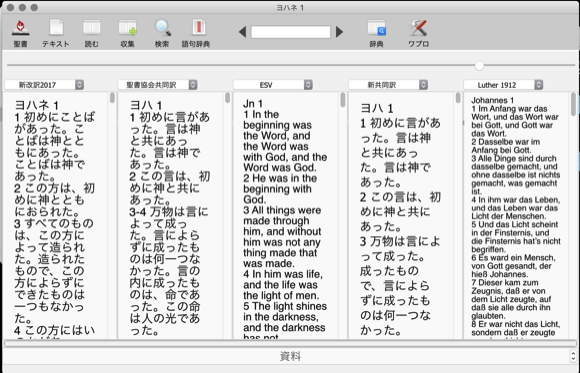
Task: Open the Luther 1912 translation dropdown
Action: [x=503, y=85]
